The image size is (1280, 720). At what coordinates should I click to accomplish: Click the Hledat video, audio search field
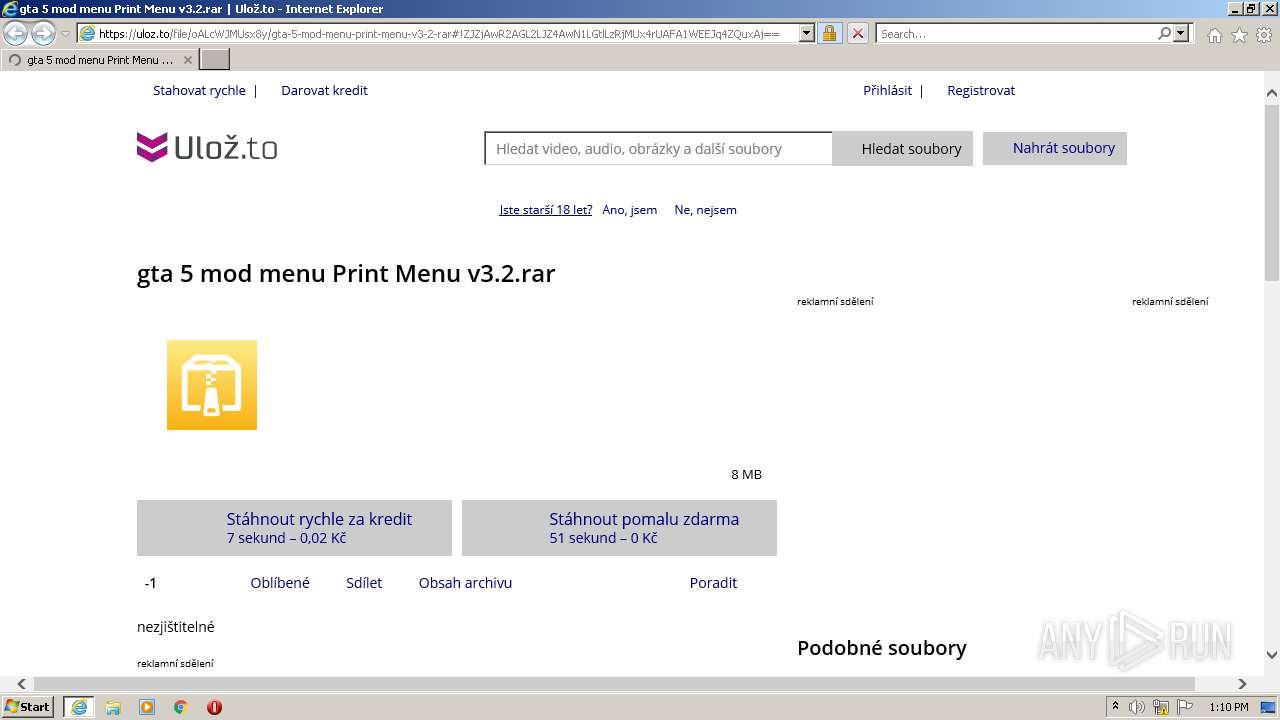pos(658,148)
